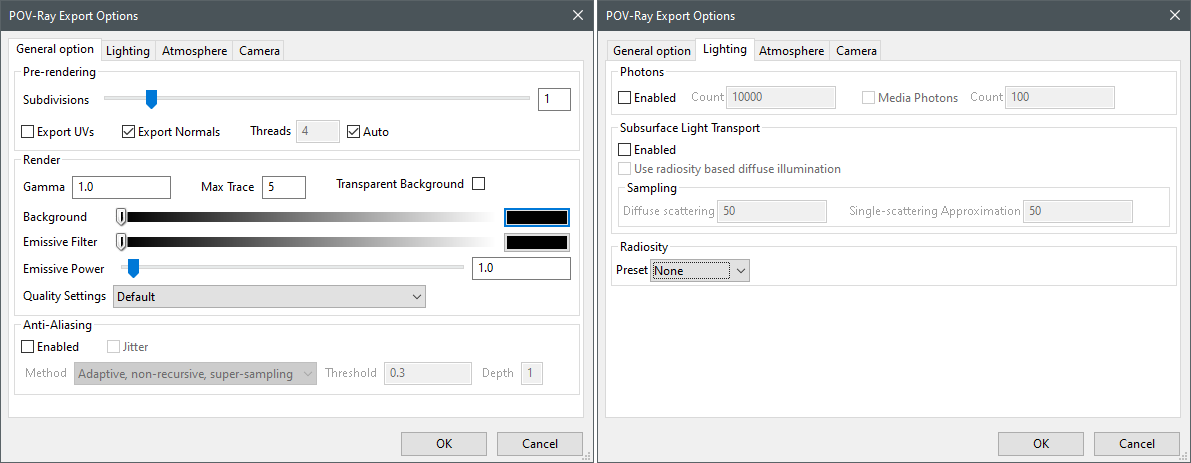This screenshot has width=1191, height=463.
Task: Select General option tab in left dialog
Action: (x=55, y=49)
